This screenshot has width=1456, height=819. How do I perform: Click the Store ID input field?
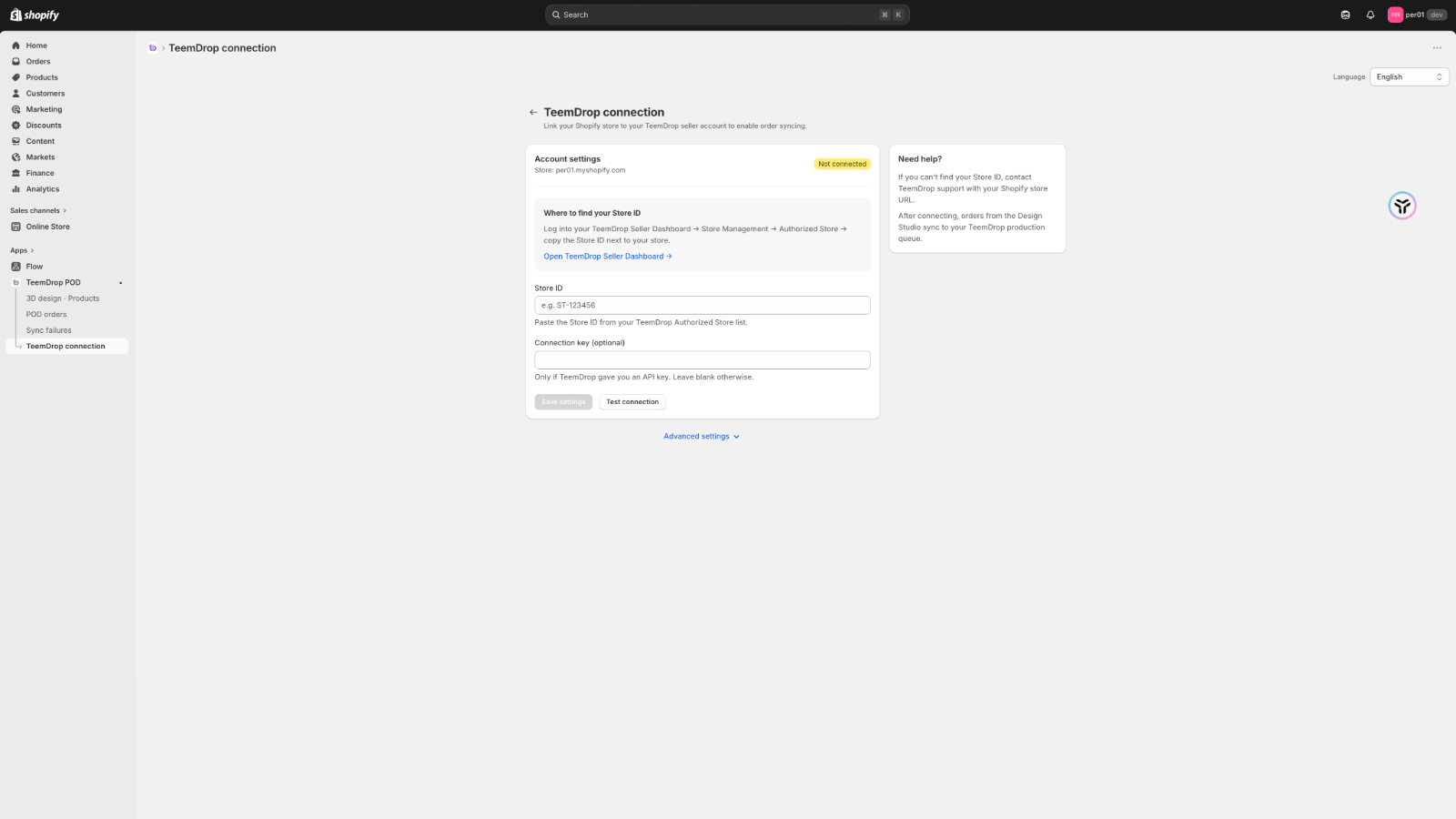pyautogui.click(x=703, y=306)
